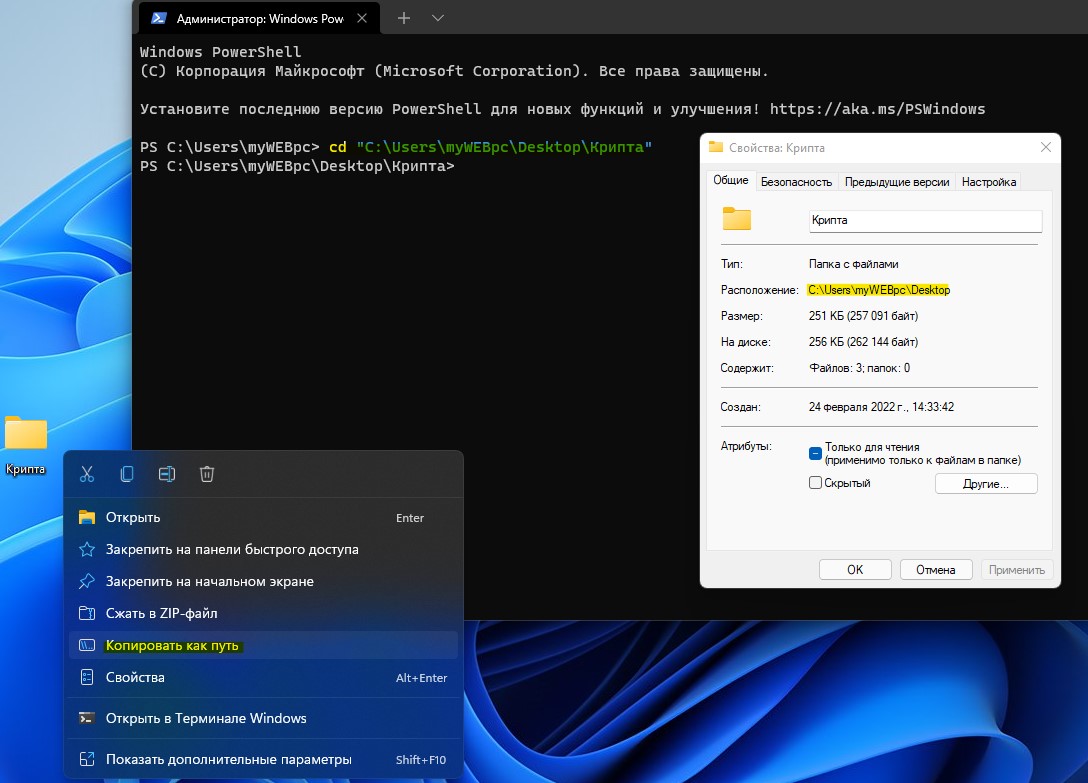Image resolution: width=1088 pixels, height=783 pixels.
Task: Close the Свойства: Крипта dialog
Action: (x=1046, y=147)
